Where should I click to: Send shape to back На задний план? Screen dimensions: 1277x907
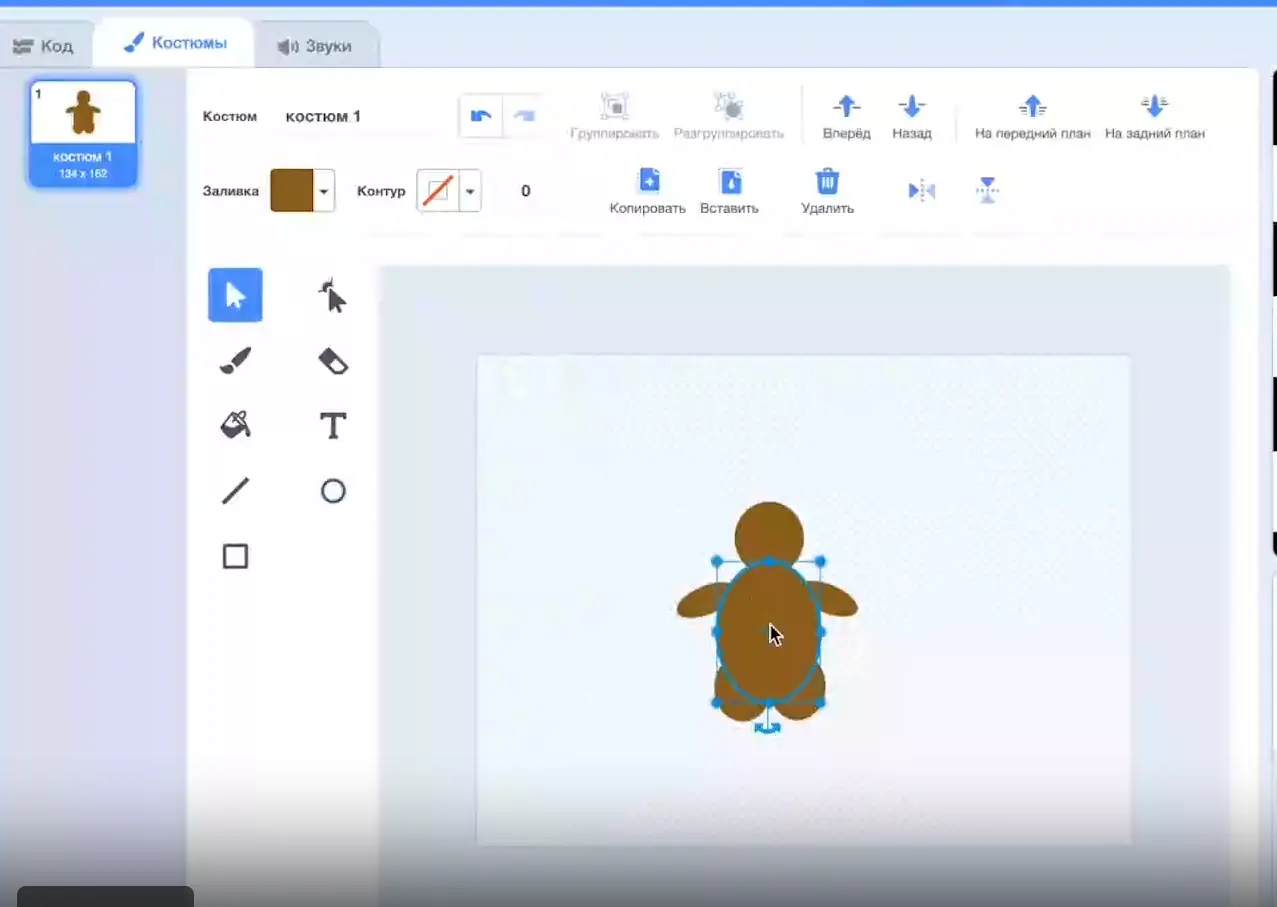point(1154,116)
